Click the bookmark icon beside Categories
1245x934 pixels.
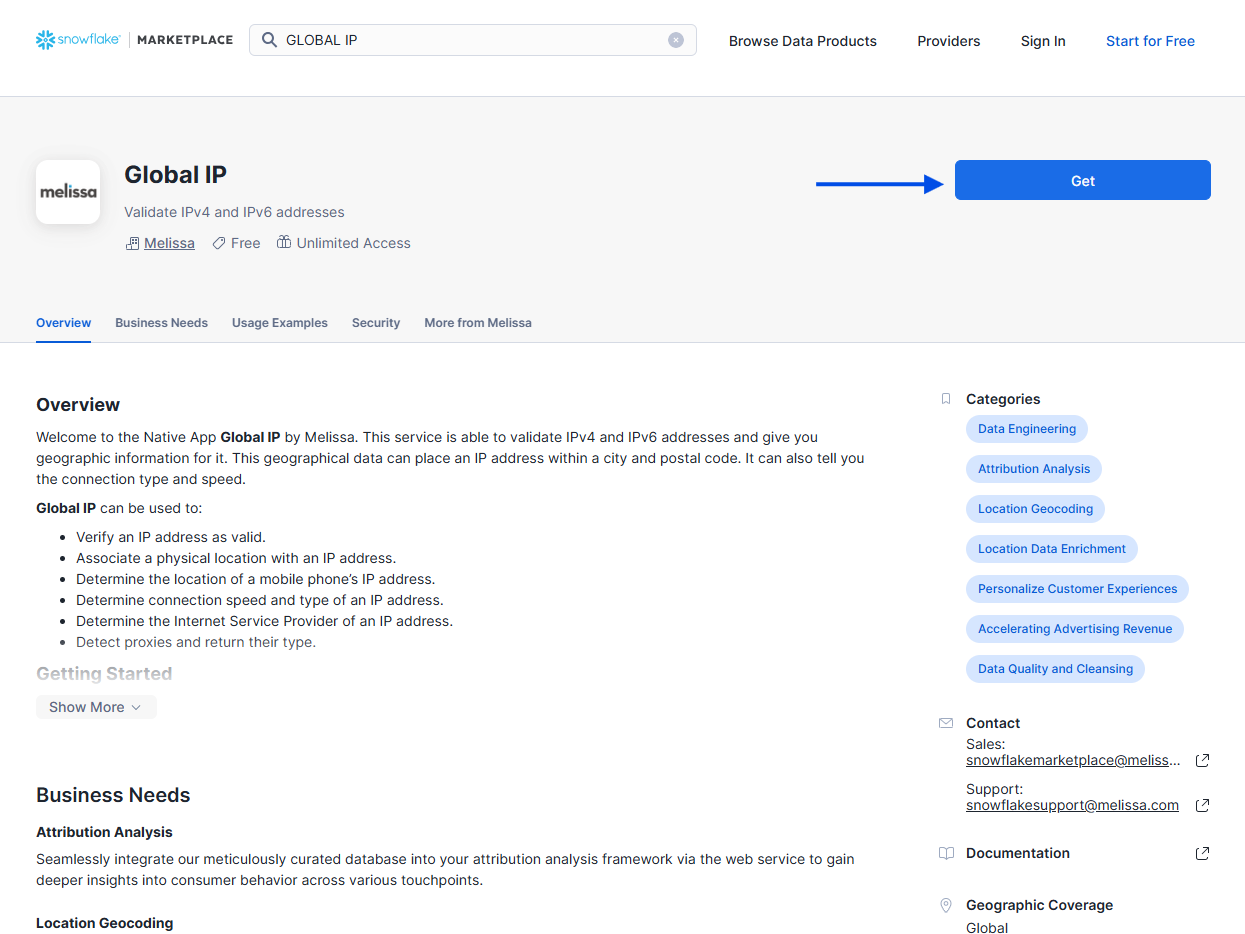tap(946, 399)
